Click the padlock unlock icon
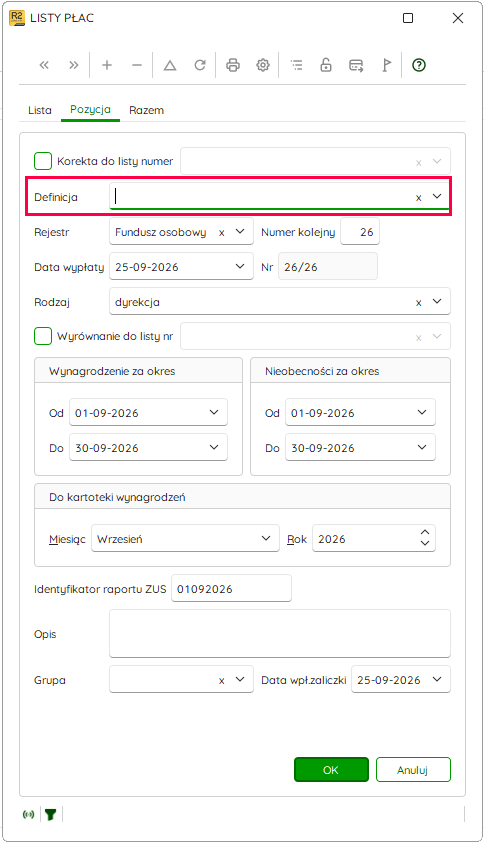 coord(326,65)
